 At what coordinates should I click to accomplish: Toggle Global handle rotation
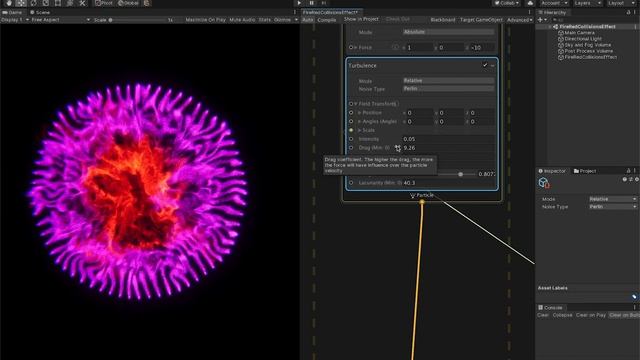pyautogui.click(x=128, y=3)
